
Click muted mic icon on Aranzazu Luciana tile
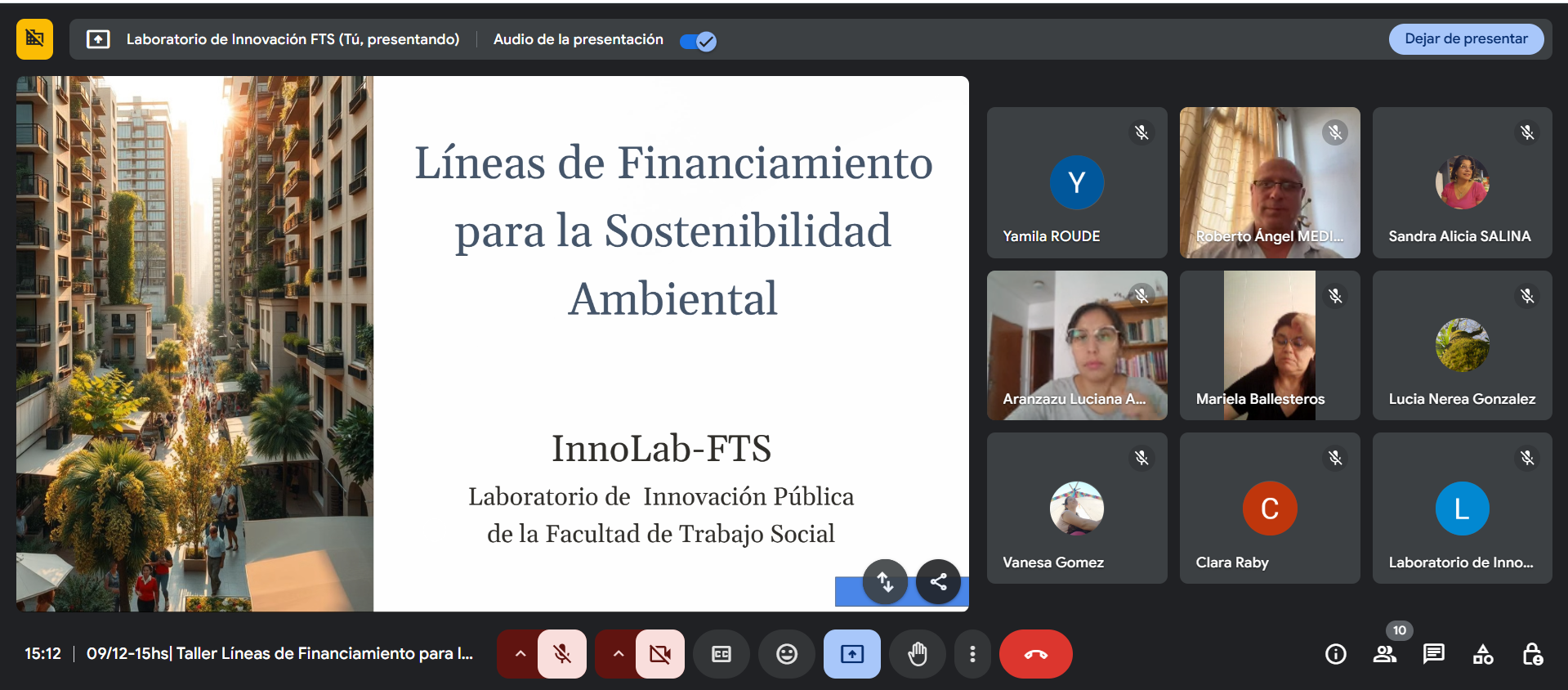[x=1141, y=295]
